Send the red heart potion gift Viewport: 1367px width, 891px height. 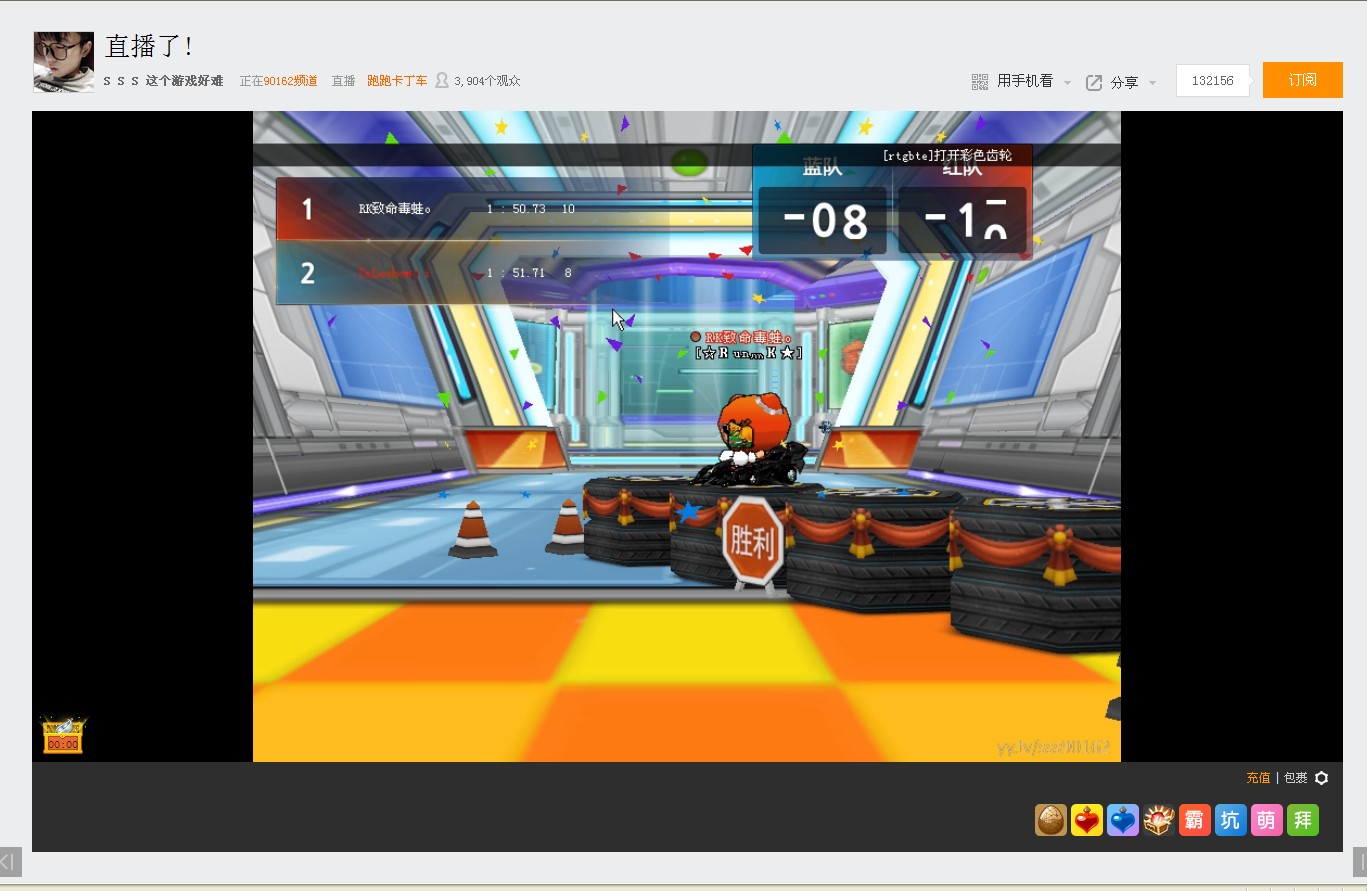pos(1087,820)
